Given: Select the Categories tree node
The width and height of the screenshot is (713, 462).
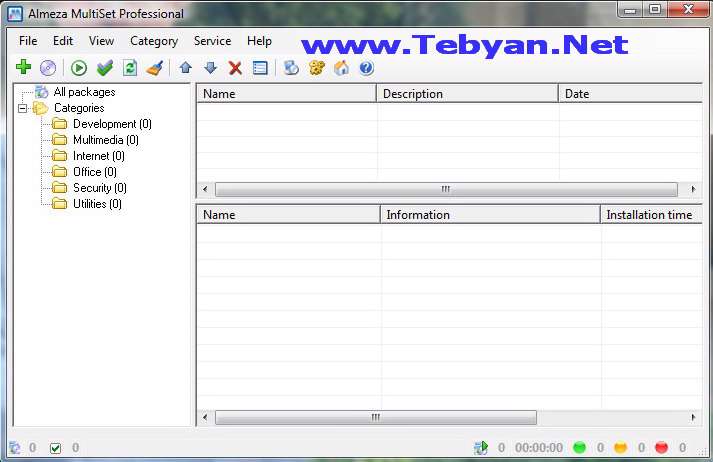Looking at the screenshot, I should tap(79, 108).
